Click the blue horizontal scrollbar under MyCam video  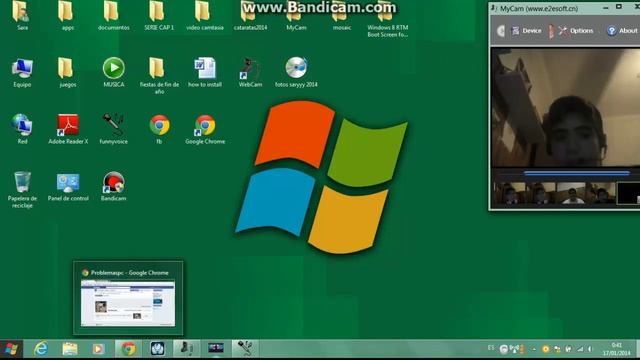(577, 173)
